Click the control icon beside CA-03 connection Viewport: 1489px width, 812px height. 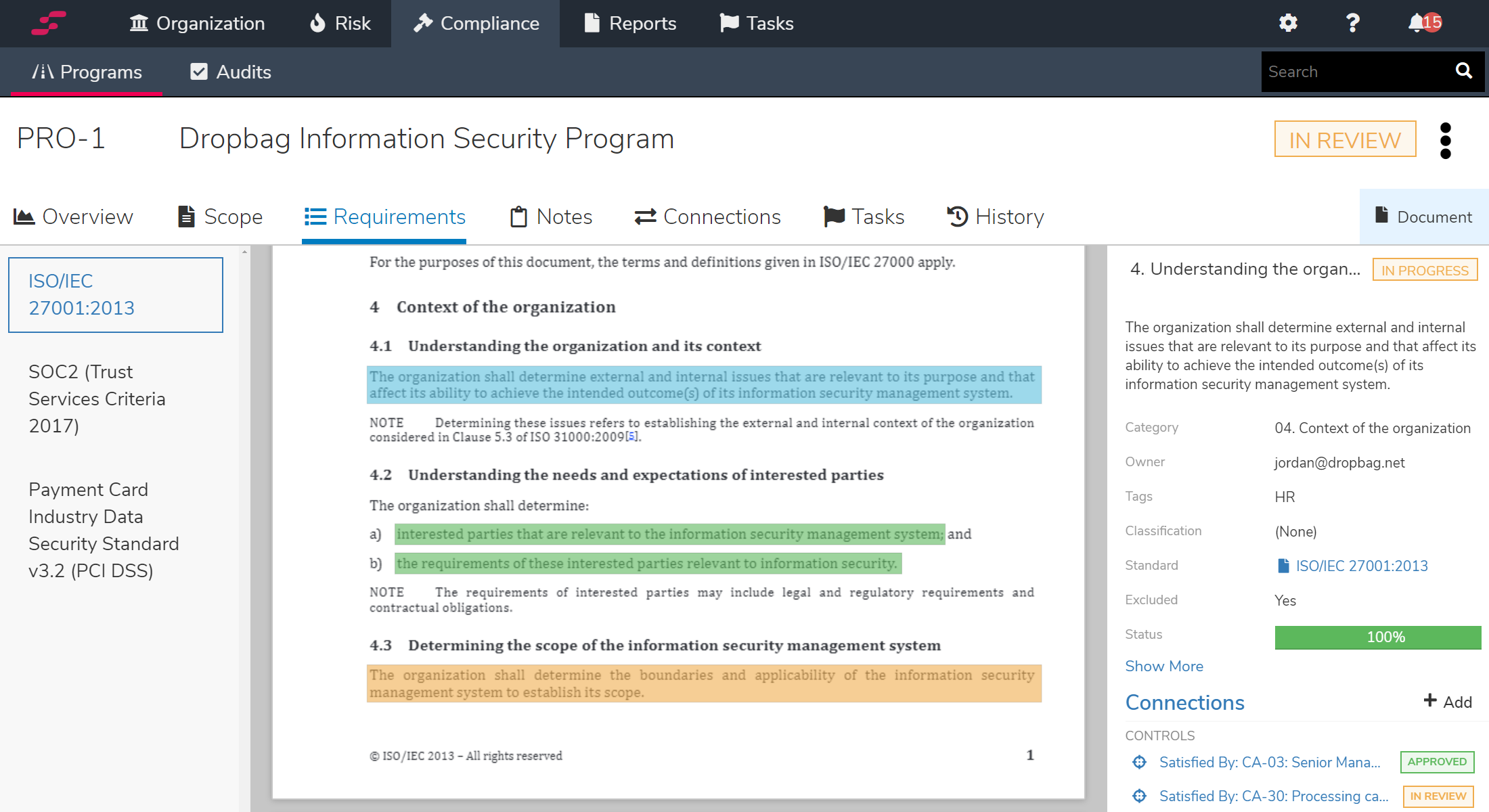tap(1140, 762)
